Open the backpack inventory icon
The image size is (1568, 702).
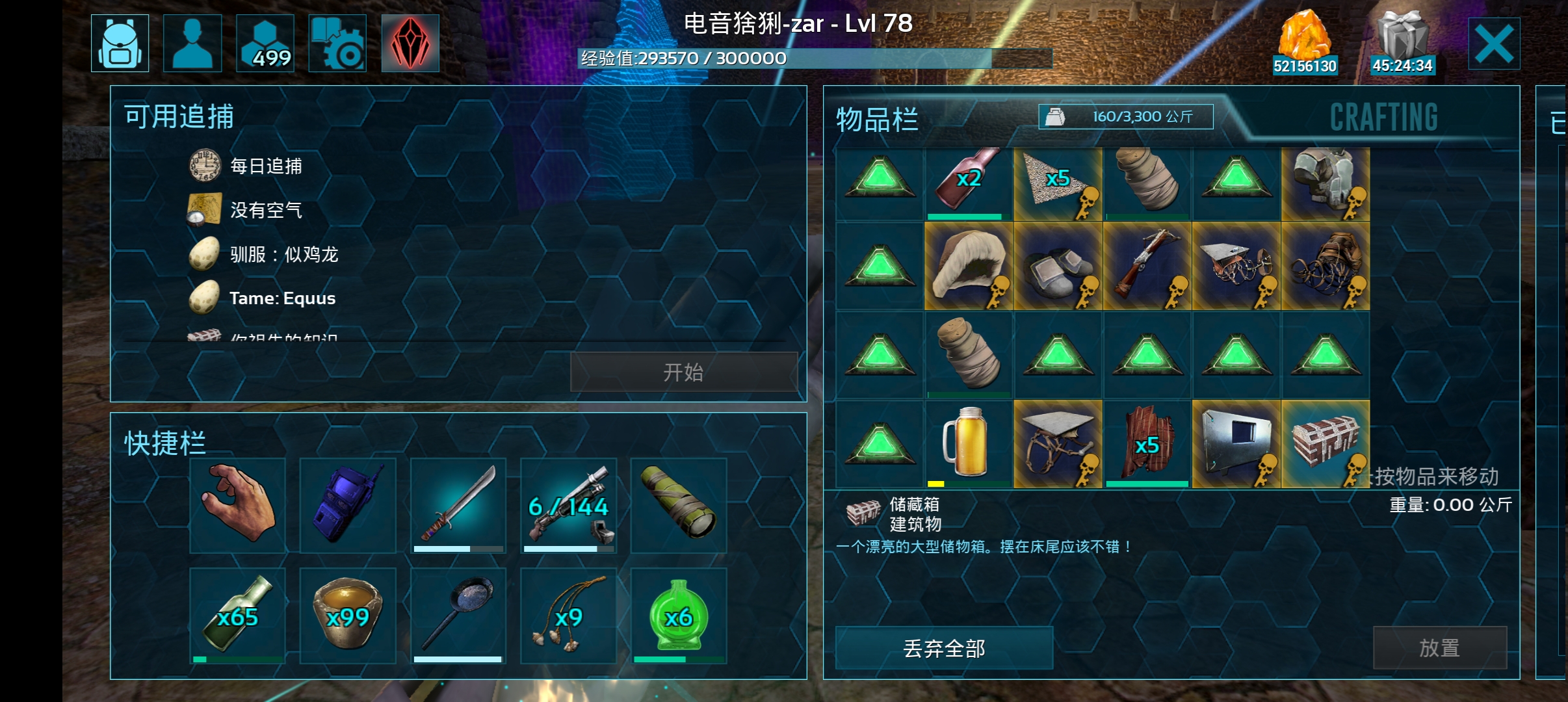[x=120, y=43]
